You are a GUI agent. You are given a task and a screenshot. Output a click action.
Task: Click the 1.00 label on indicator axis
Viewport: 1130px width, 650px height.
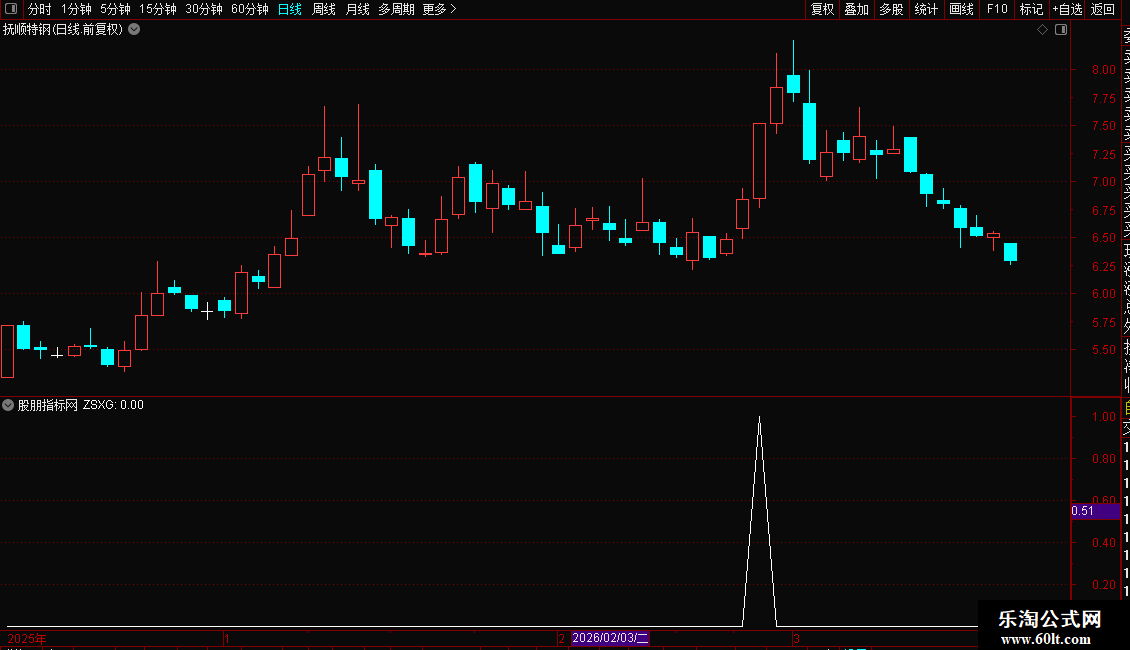pos(1103,417)
